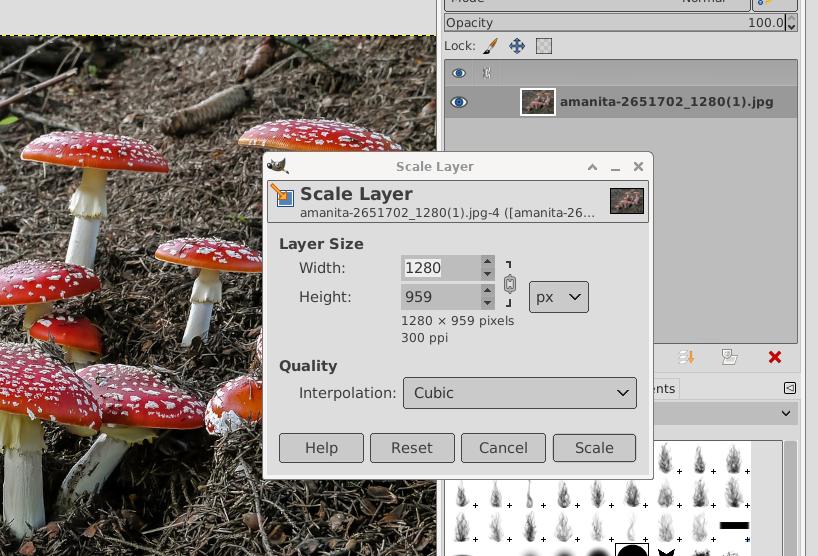This screenshot has height=556, width=818.
Task: Close the Scale Layer dialog window
Action: (x=639, y=166)
